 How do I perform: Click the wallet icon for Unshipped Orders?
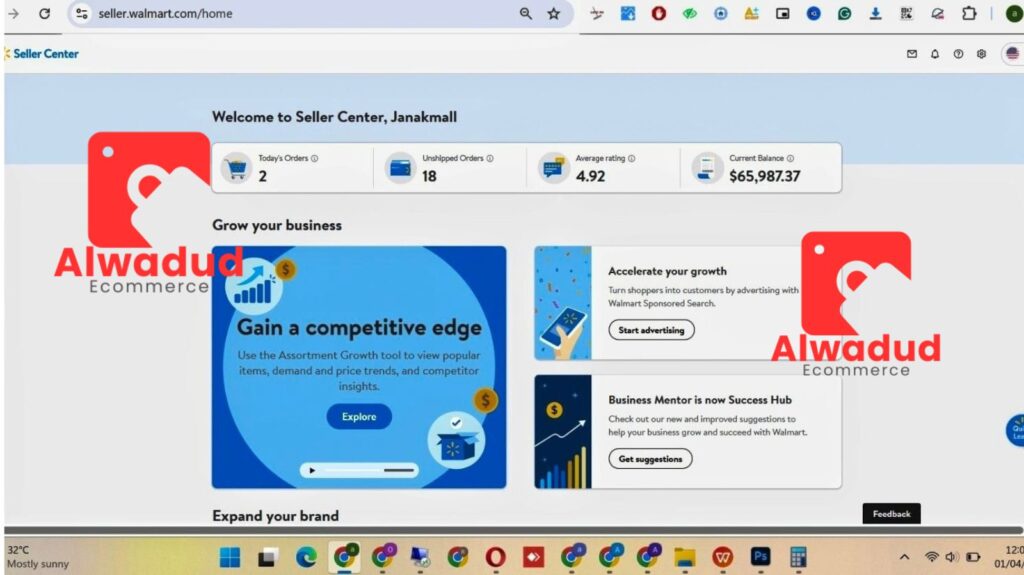(400, 168)
